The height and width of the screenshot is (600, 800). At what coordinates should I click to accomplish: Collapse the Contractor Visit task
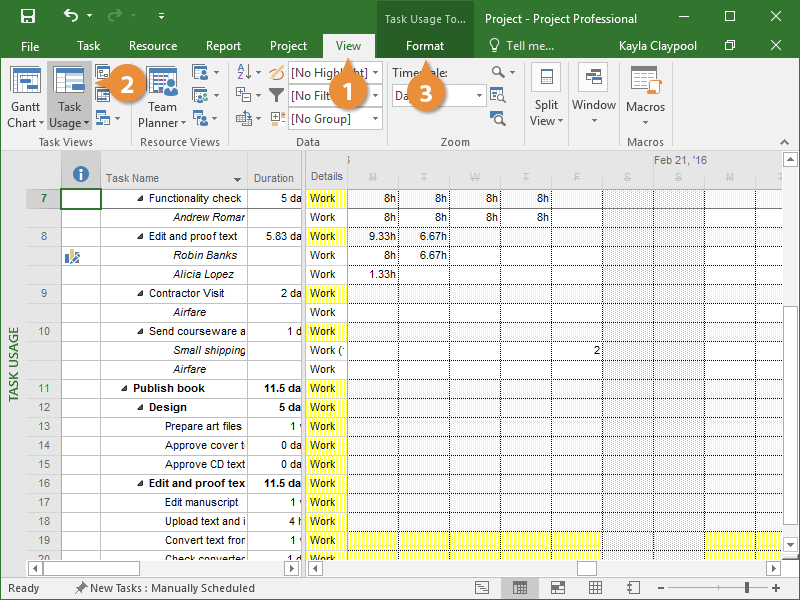pyautogui.click(x=140, y=294)
